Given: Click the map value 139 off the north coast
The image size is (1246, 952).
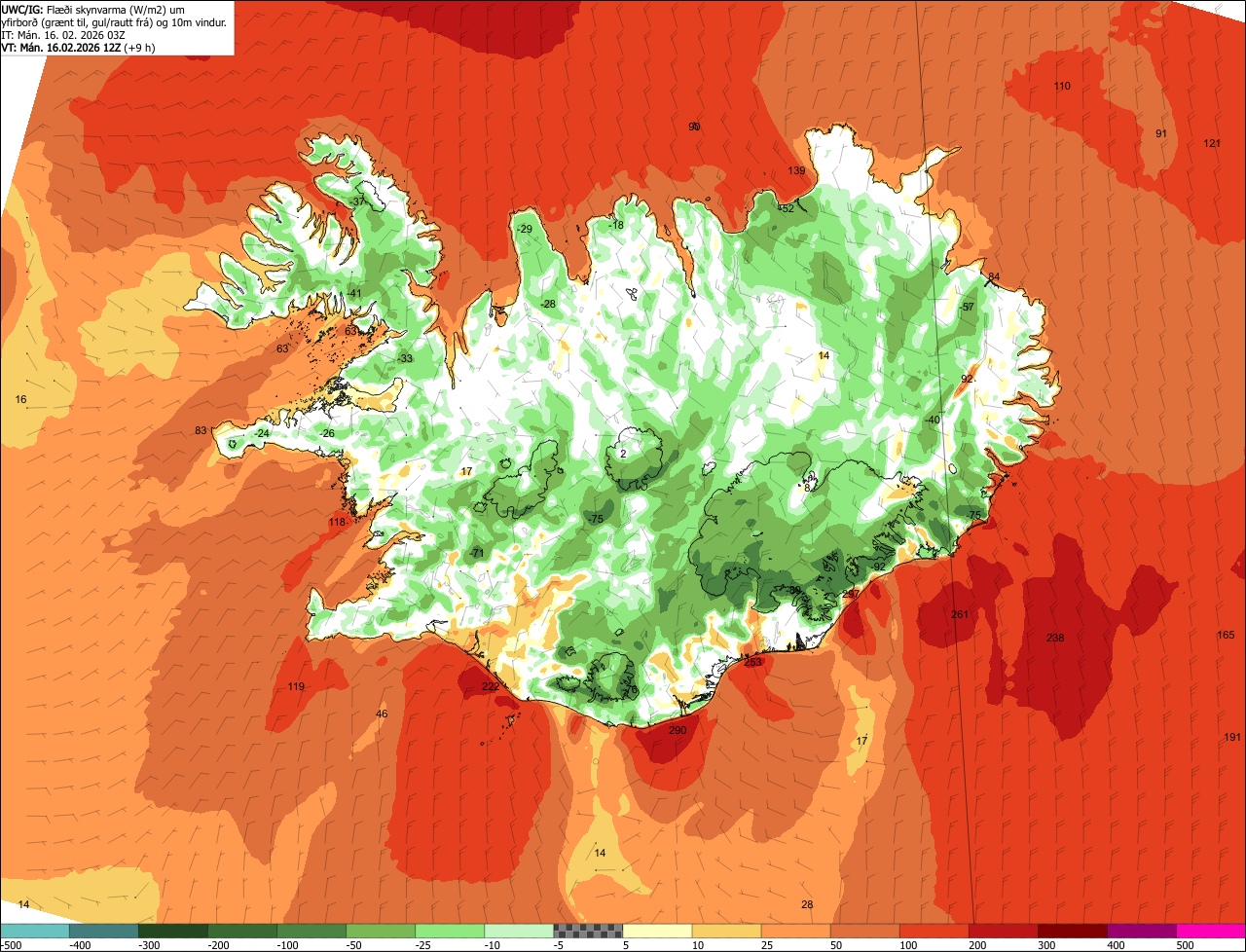Looking at the screenshot, I should click(796, 171).
